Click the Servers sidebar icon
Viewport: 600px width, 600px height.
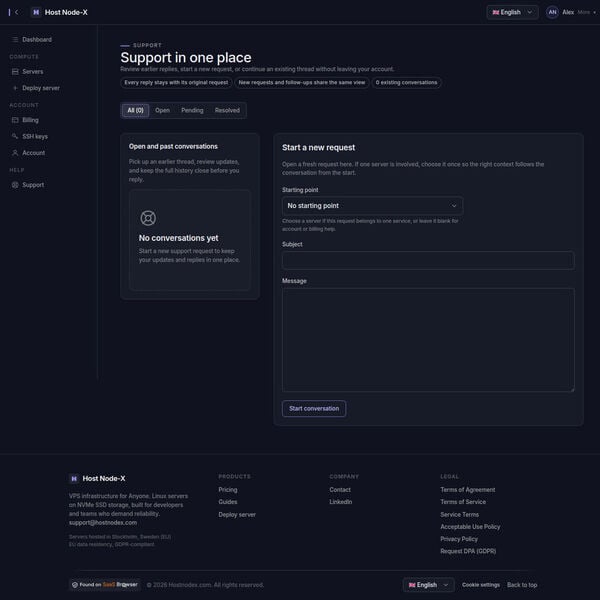tap(15, 72)
